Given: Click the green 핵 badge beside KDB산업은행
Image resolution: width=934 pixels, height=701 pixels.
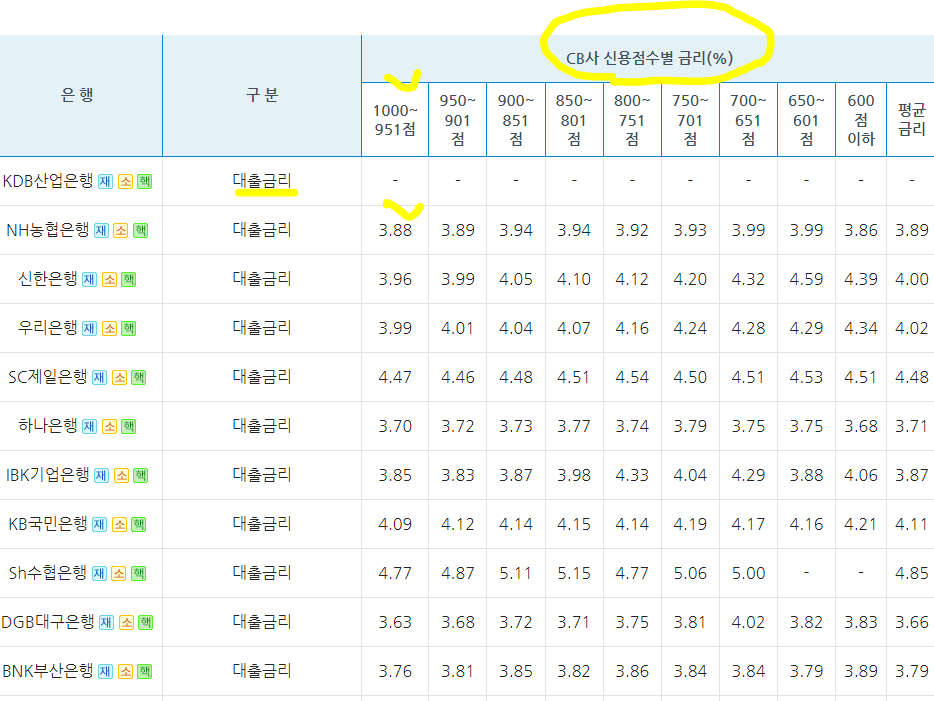Looking at the screenshot, I should point(145,182).
